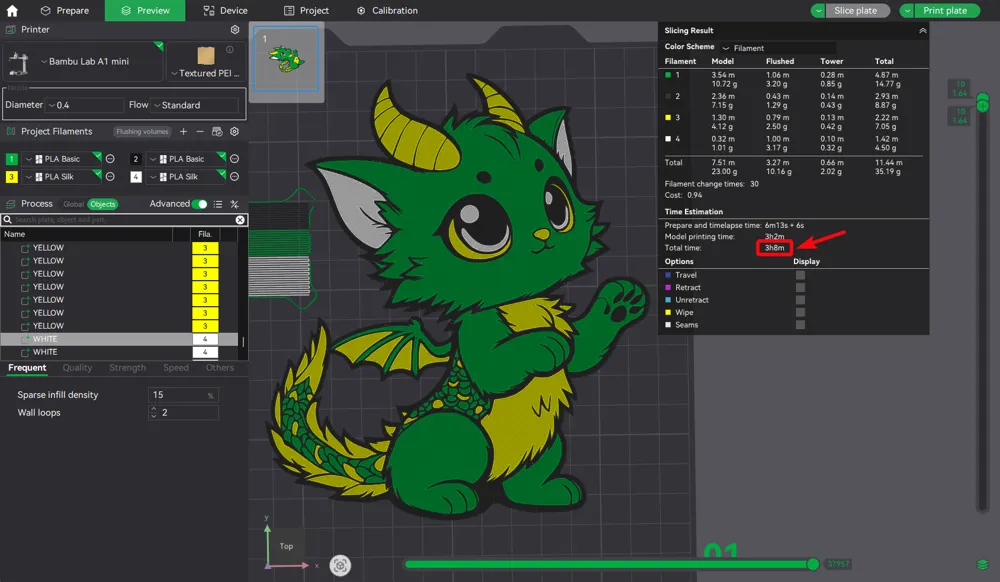Click the vertical layer slider top handle

coord(983,99)
